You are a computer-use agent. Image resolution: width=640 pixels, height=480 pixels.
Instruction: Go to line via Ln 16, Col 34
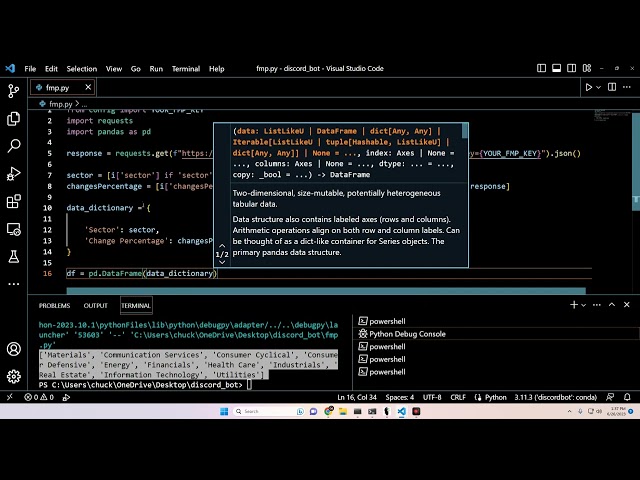tap(357, 397)
